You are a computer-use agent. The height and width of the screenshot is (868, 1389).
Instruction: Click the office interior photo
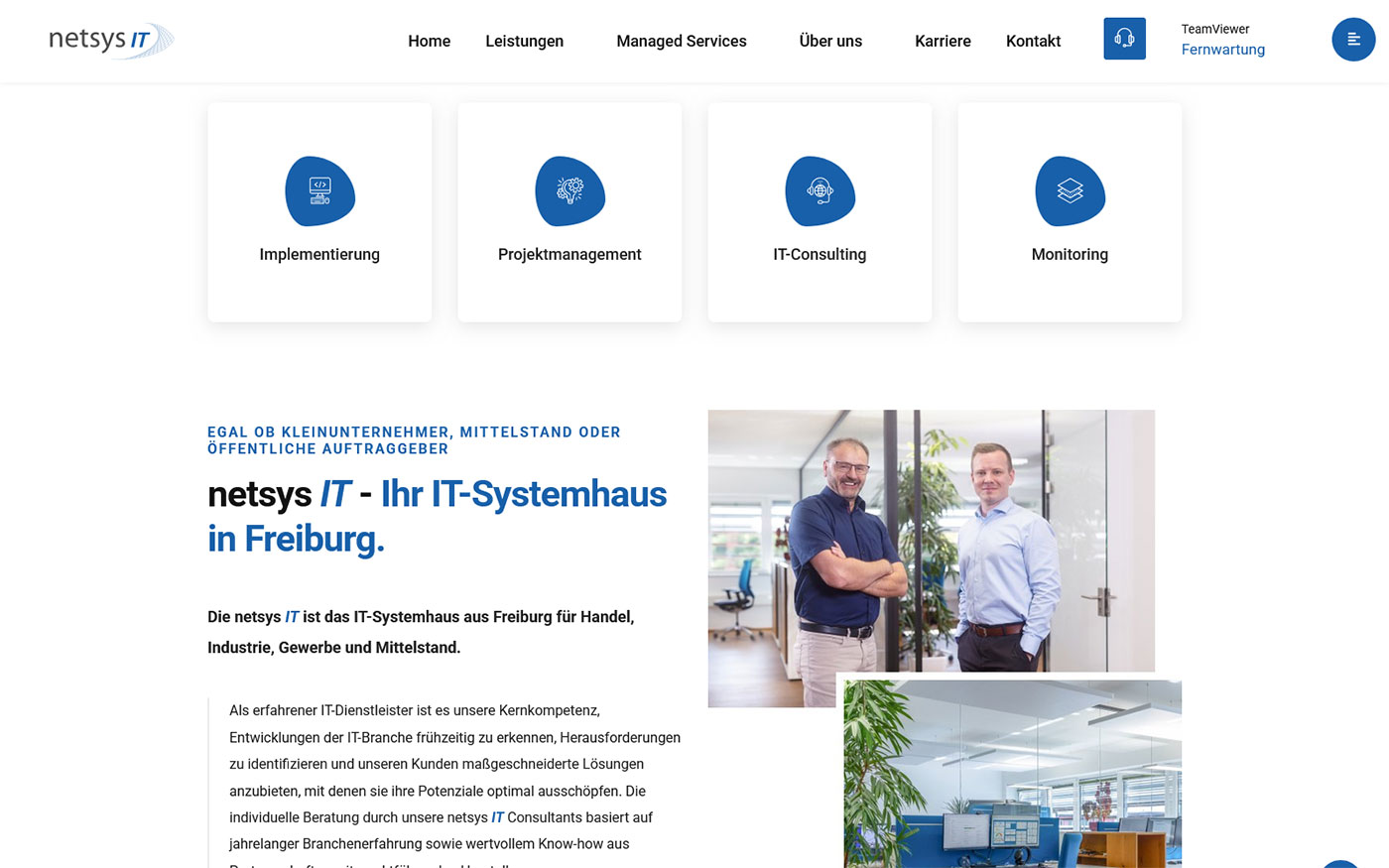pyautogui.click(x=1012, y=774)
